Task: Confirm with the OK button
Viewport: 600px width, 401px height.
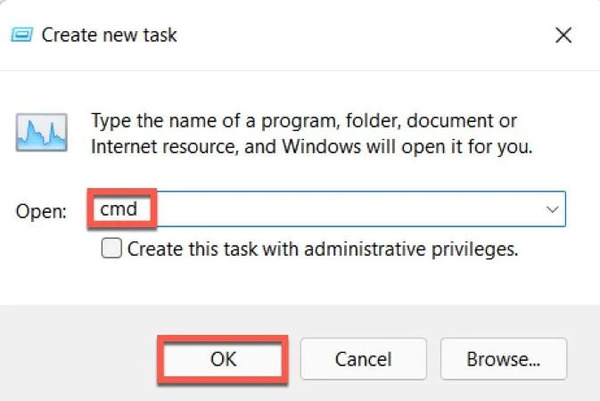Action: 223,359
